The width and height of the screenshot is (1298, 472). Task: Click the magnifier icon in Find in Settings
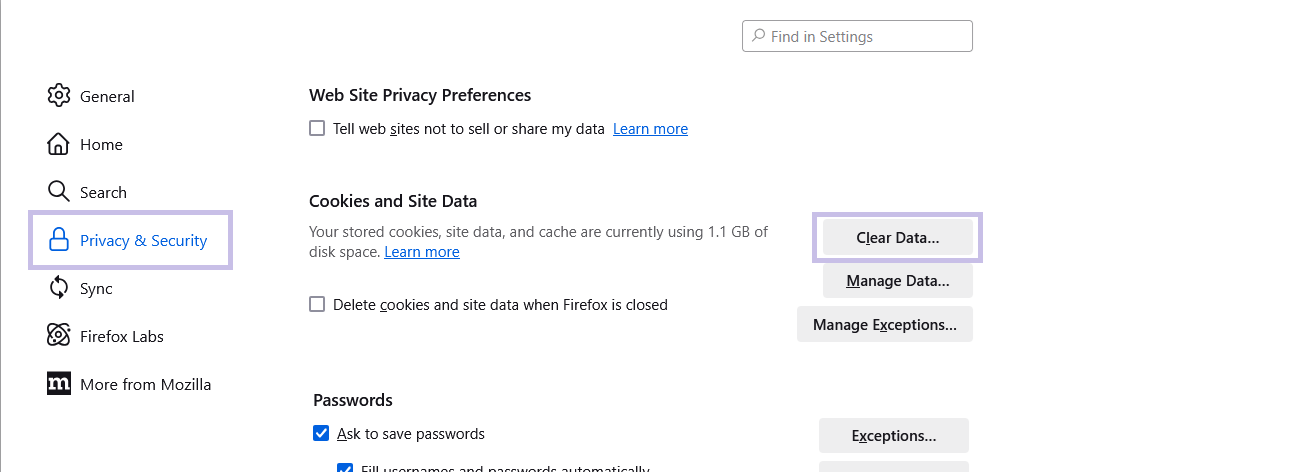(759, 37)
